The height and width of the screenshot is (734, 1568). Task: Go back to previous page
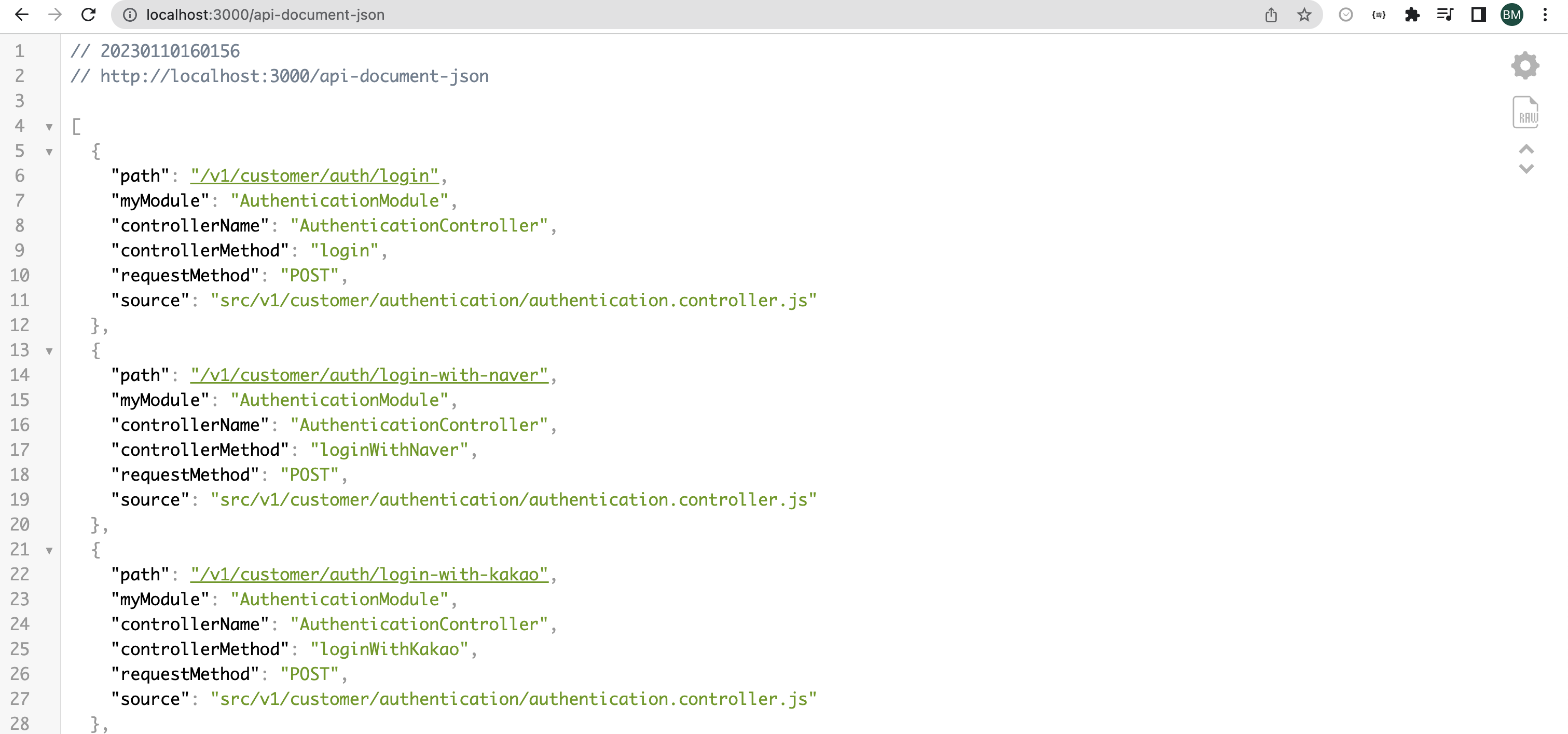(x=21, y=15)
